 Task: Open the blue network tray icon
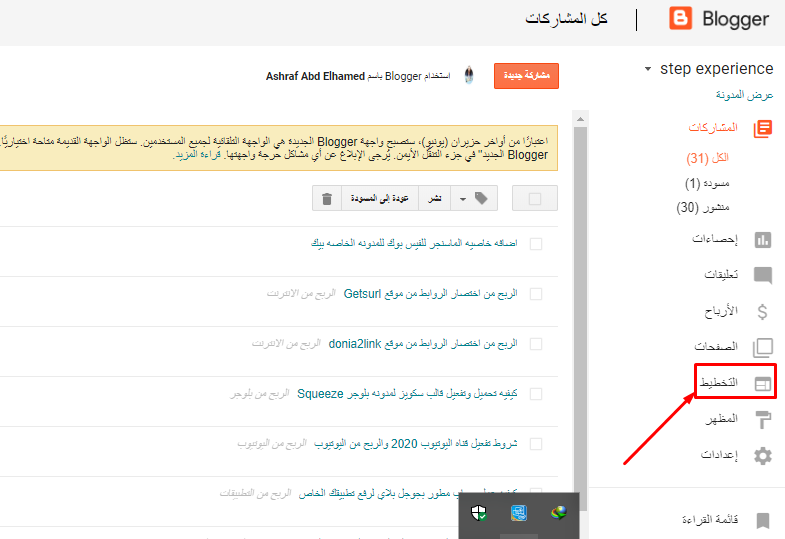pyautogui.click(x=519, y=512)
